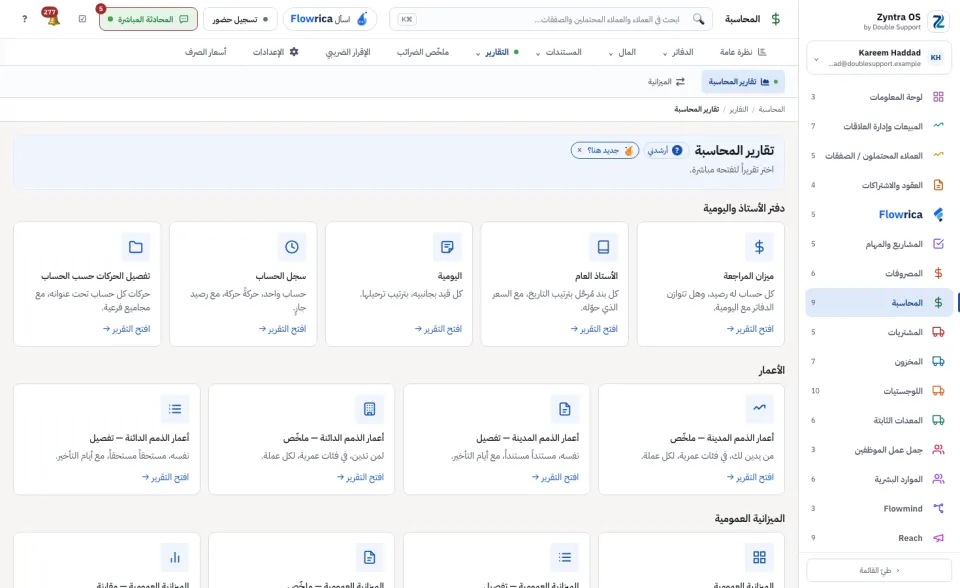Screen dimensions: 960x588
Task: Open الموارد البشرية people icon in sidebar
Action: point(938,479)
